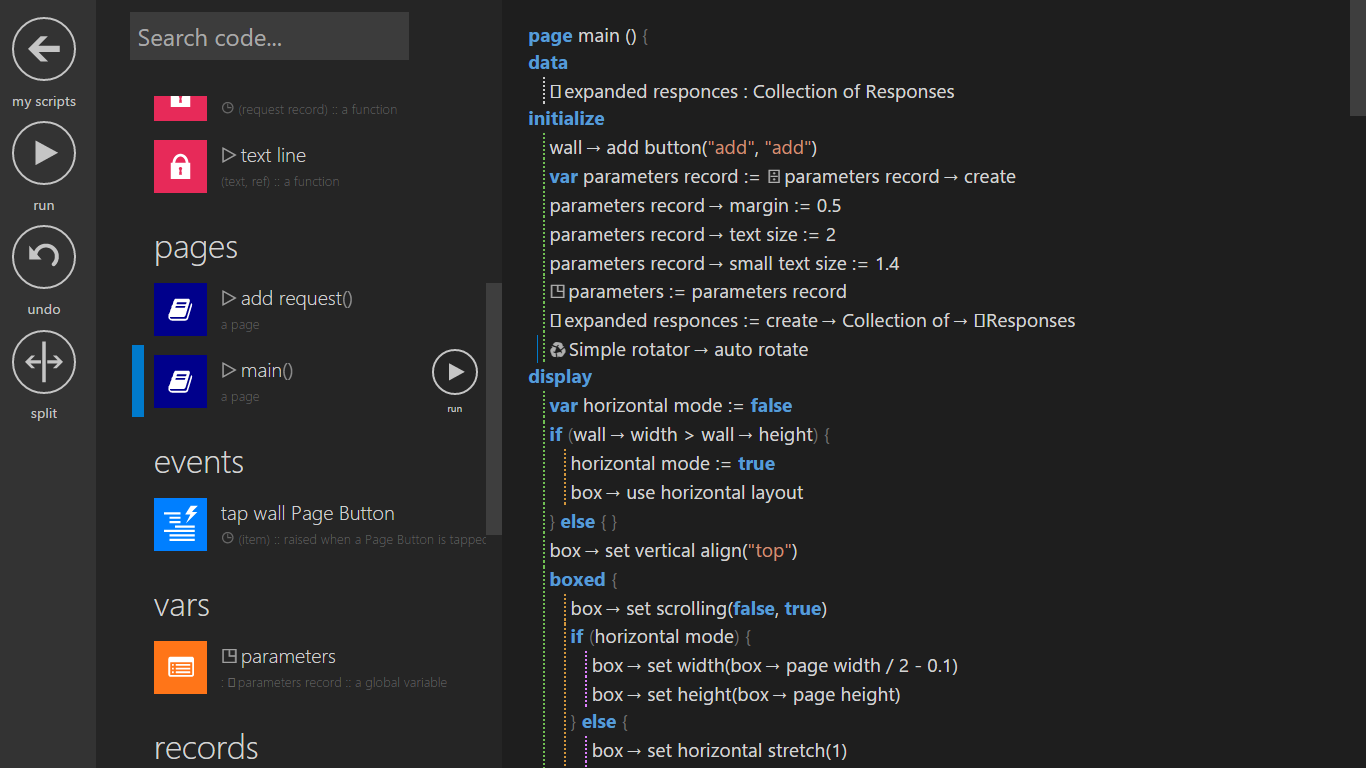
Task: Undo the last edit
Action: click(44, 257)
